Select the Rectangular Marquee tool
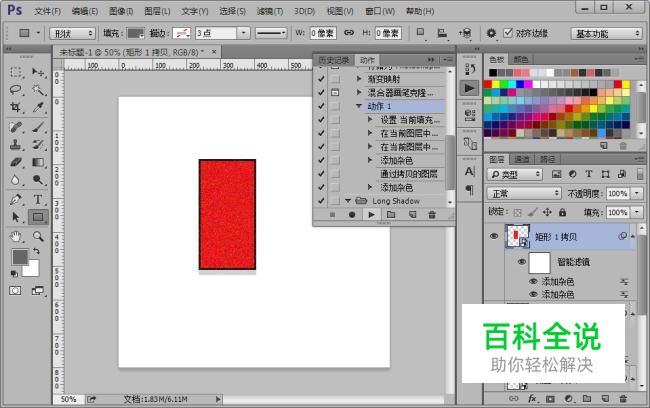This screenshot has height=408, width=650. point(16,72)
